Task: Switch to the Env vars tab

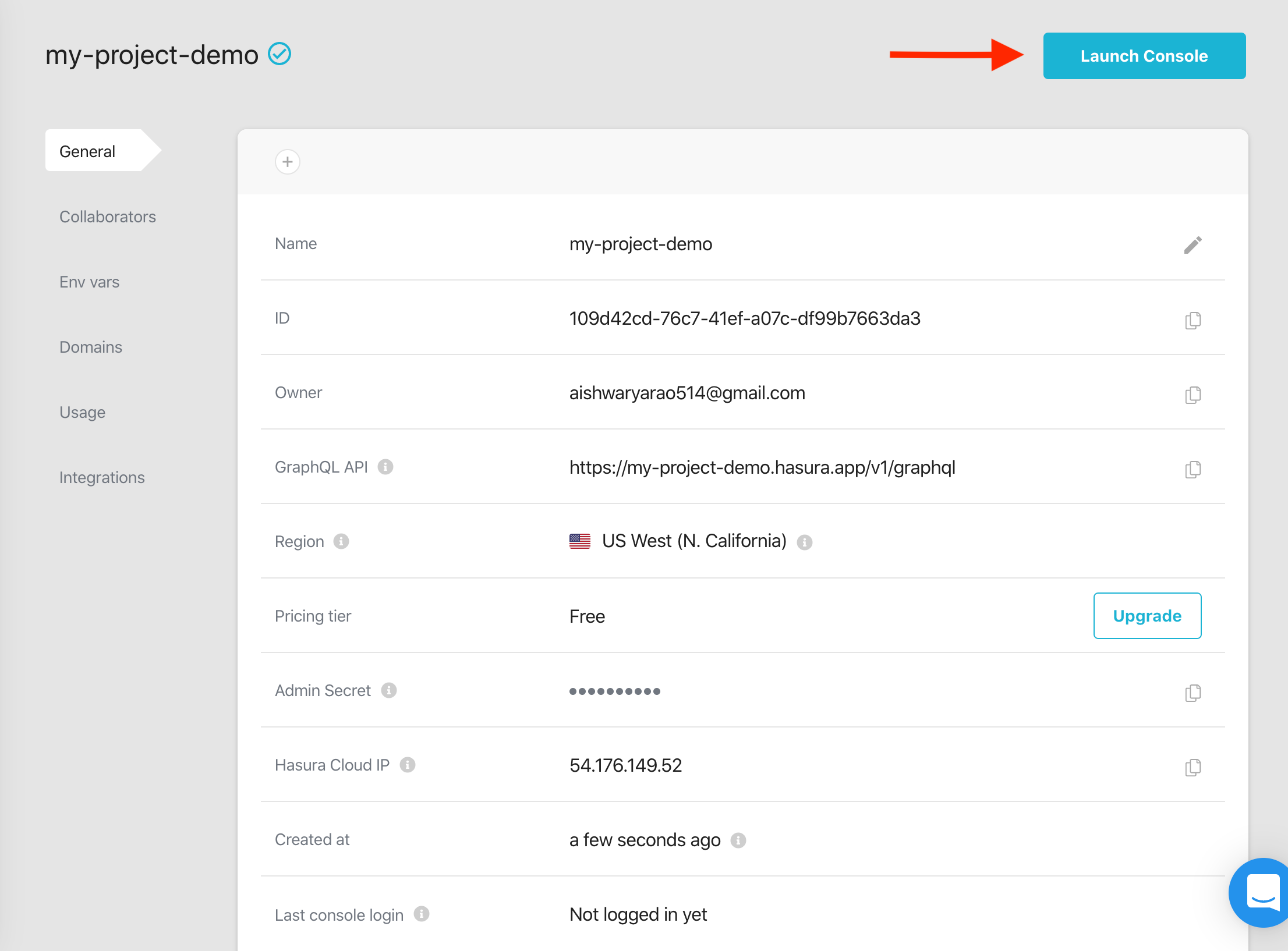Action: click(x=89, y=282)
